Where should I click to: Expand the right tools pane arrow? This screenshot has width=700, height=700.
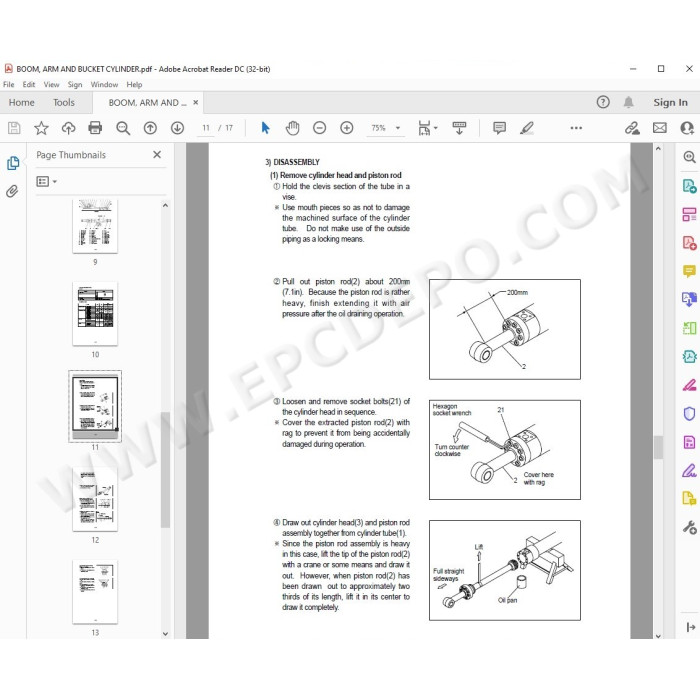[690, 627]
